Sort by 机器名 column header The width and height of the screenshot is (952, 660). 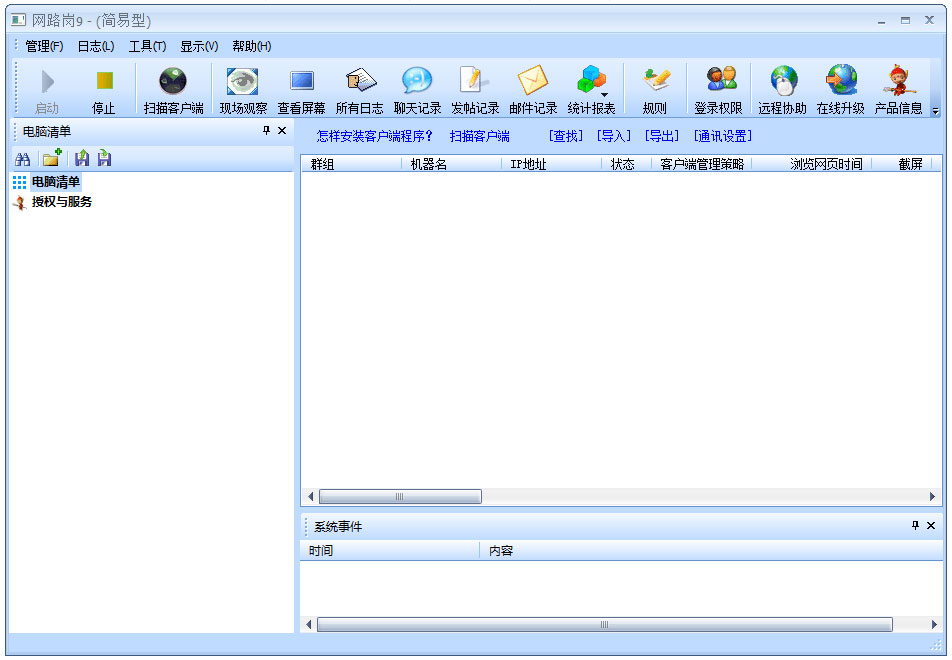click(x=451, y=164)
